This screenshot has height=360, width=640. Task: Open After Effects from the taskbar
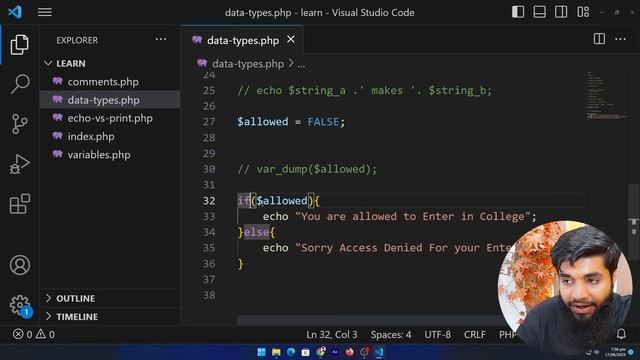pyautogui.click(x=335, y=352)
